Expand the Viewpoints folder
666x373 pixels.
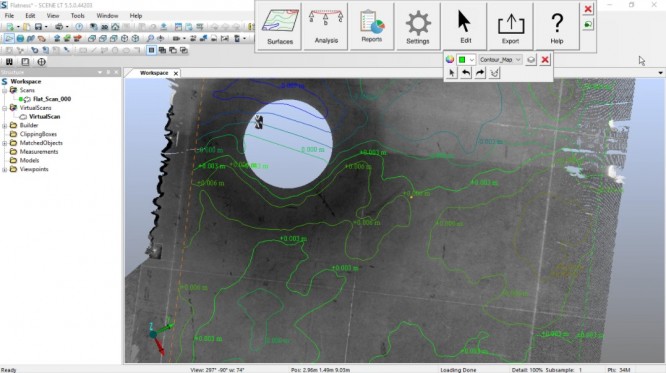[x=5, y=170]
